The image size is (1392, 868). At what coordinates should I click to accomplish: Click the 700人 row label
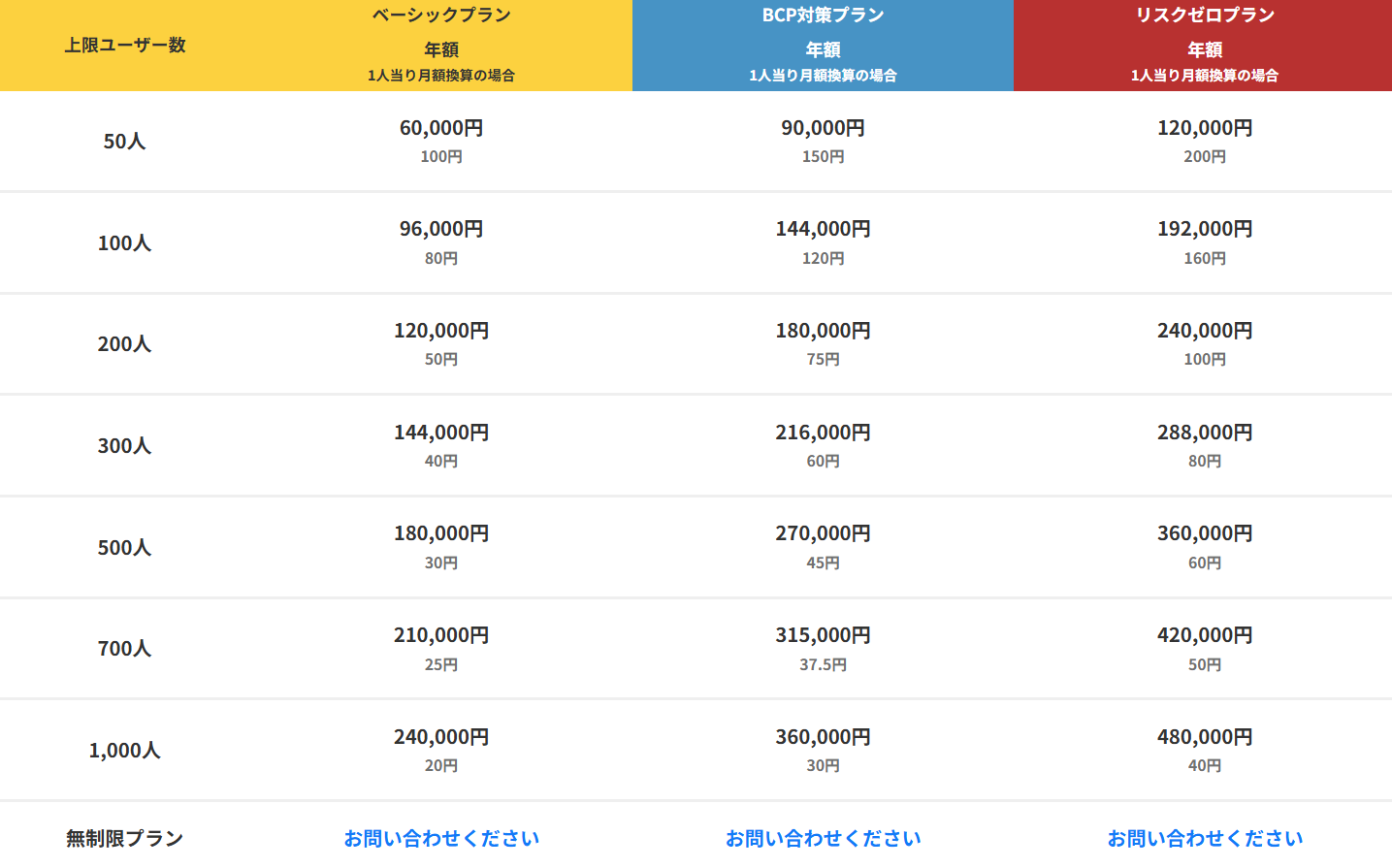(x=125, y=649)
